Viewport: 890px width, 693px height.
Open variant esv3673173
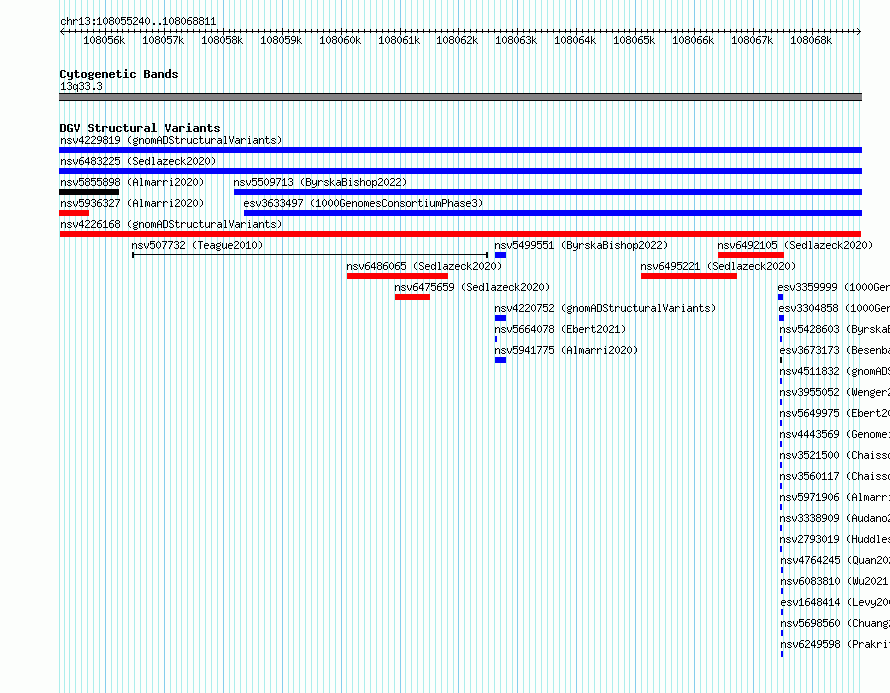tap(834, 350)
